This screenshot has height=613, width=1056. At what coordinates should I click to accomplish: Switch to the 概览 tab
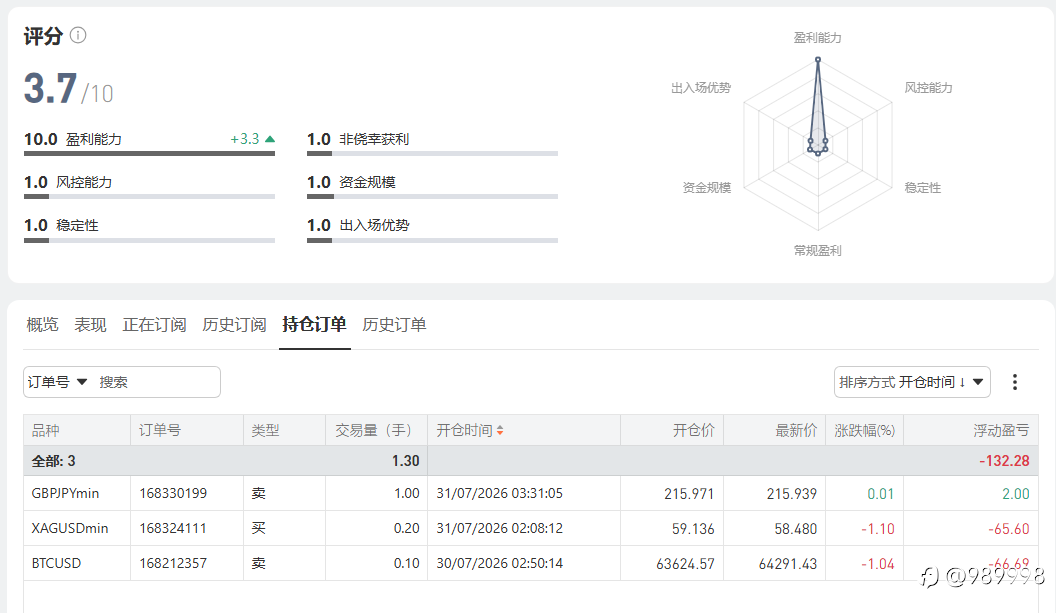point(42,325)
